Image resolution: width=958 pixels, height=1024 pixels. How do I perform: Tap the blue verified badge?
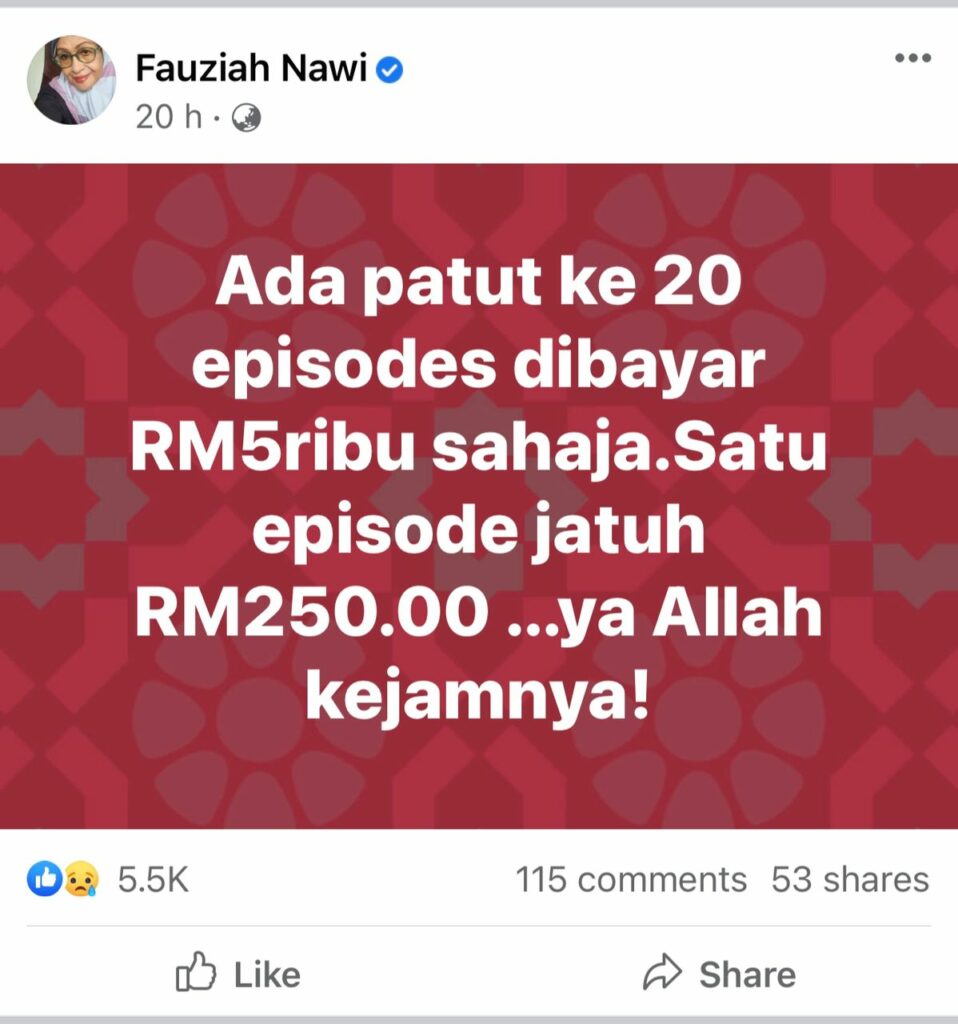(x=389, y=70)
